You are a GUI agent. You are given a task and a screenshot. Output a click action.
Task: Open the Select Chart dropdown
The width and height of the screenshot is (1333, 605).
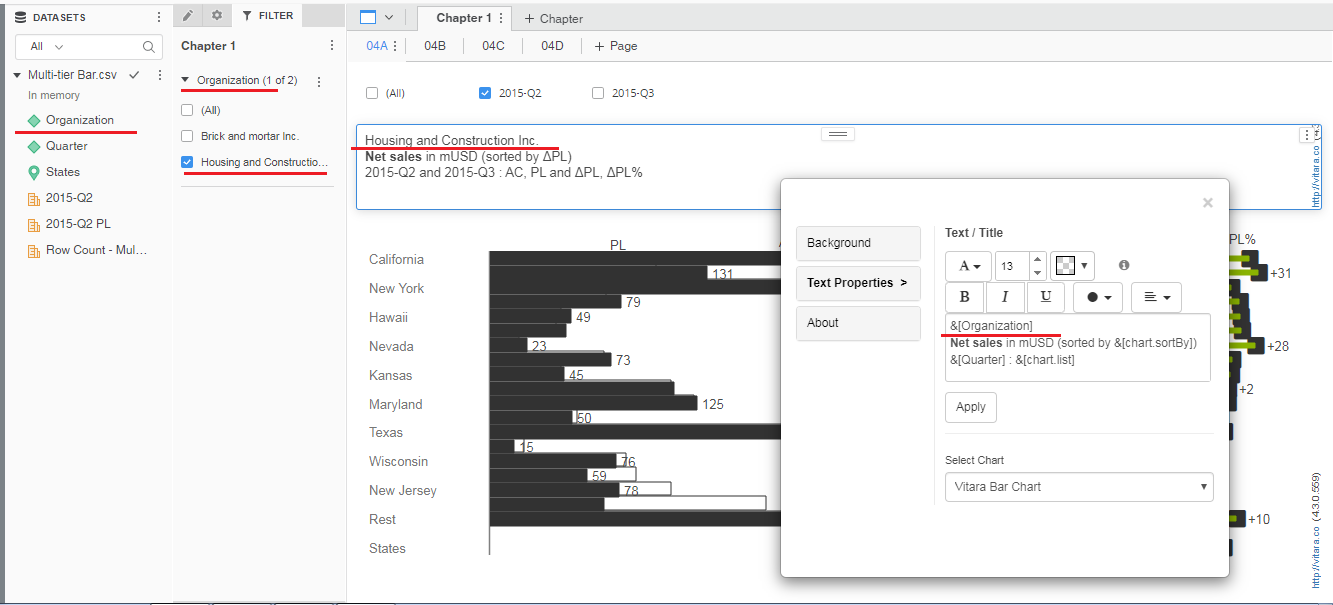[x=1078, y=487]
